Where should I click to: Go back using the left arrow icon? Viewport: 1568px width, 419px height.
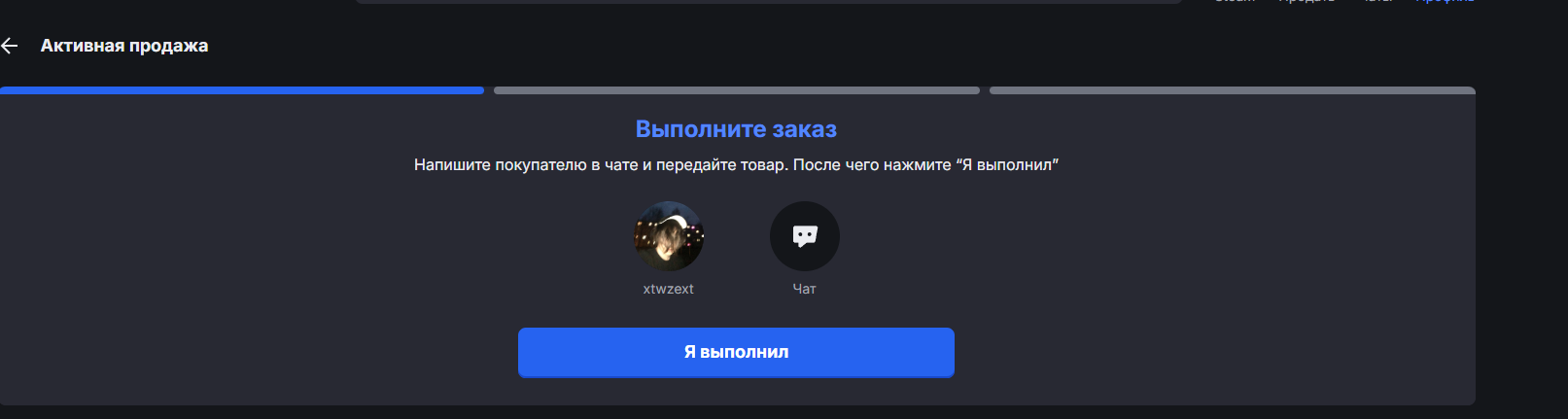(x=10, y=46)
